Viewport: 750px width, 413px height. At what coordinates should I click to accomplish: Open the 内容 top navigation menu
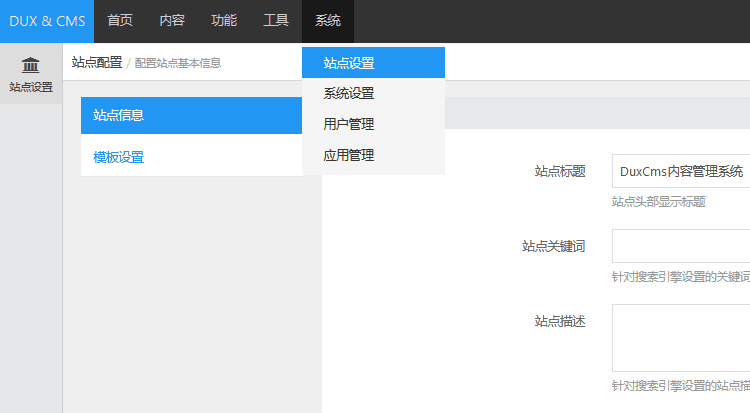tap(172, 21)
